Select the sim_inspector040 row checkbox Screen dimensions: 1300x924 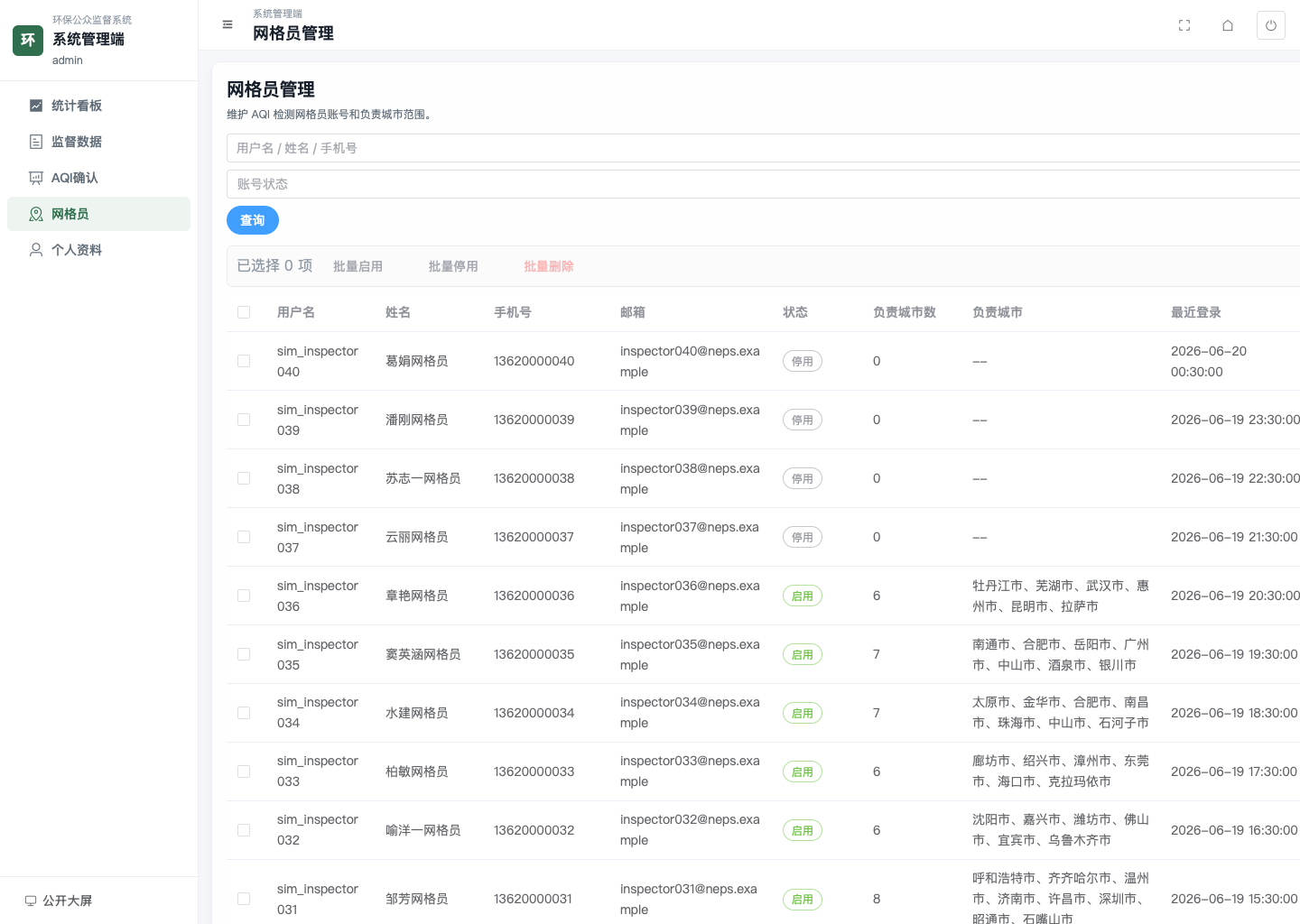pos(244,361)
